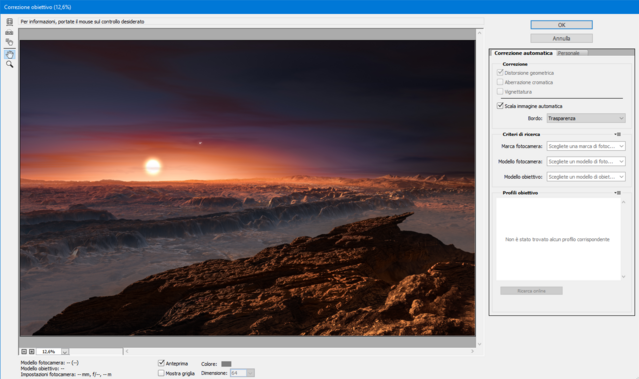Select the Move Grid tool
The image size is (639, 379).
coord(9,42)
